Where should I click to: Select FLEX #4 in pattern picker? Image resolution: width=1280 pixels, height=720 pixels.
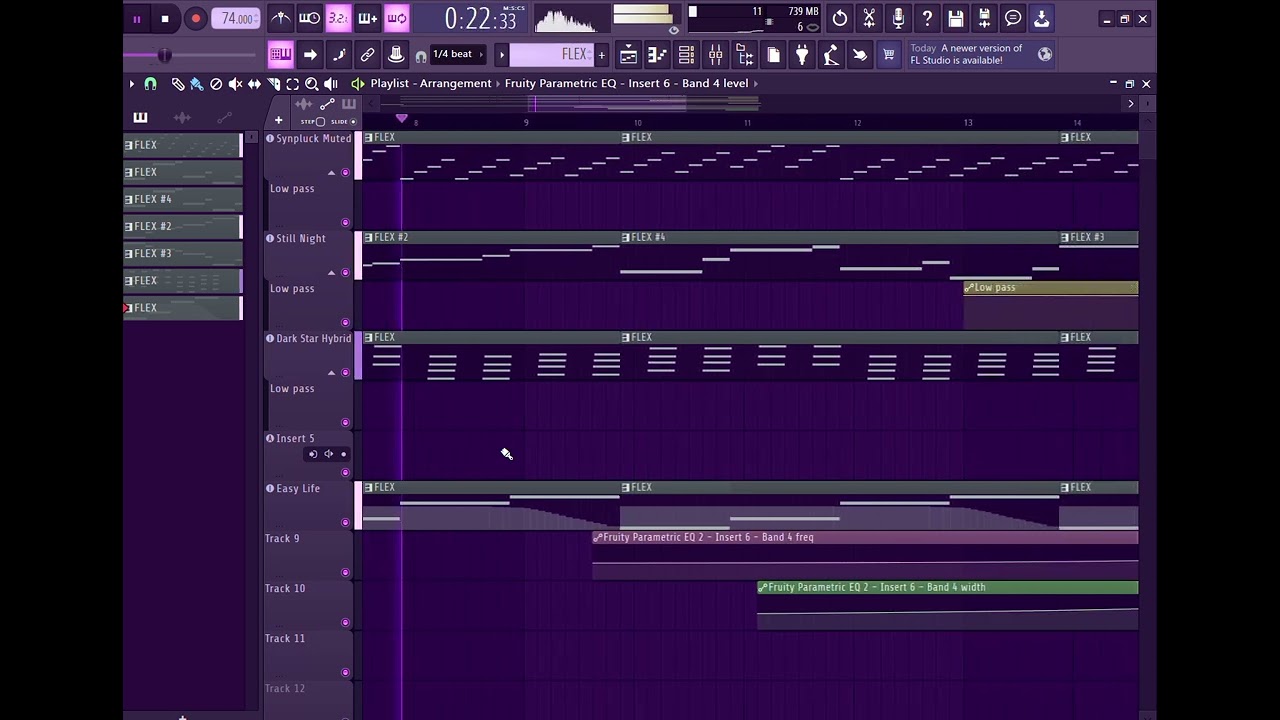click(x=182, y=199)
